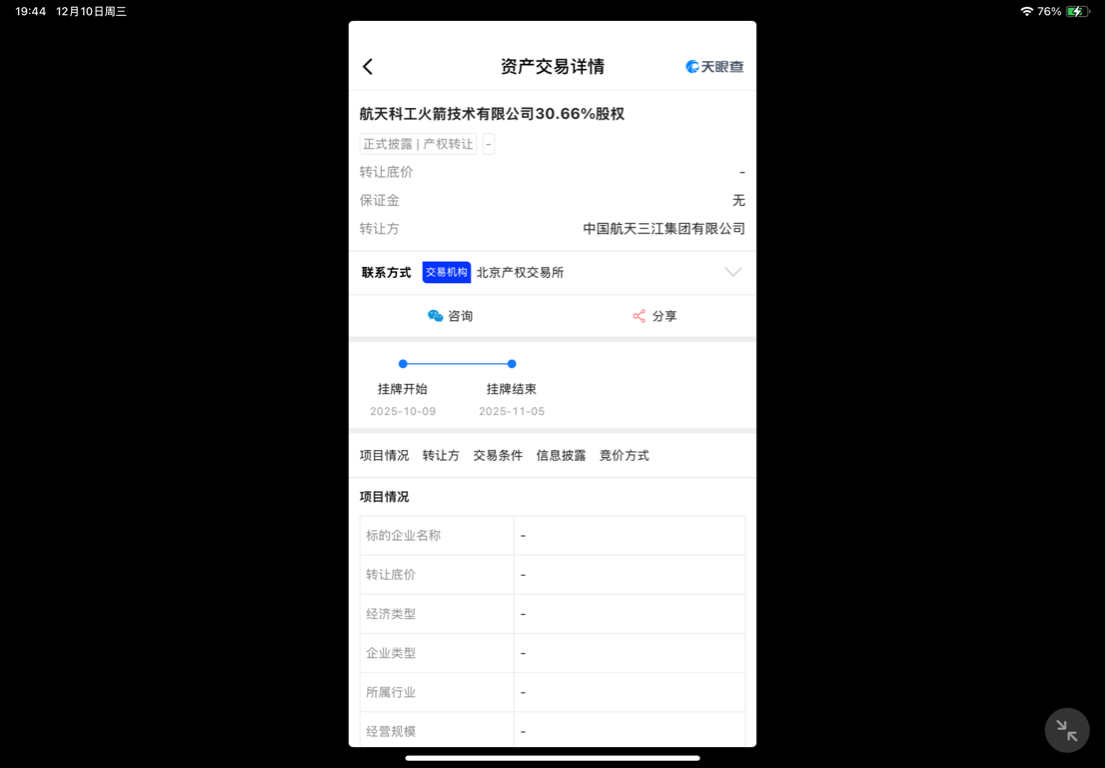
Task: Select the 挂牌开始 timeline dot
Action: (x=403, y=364)
